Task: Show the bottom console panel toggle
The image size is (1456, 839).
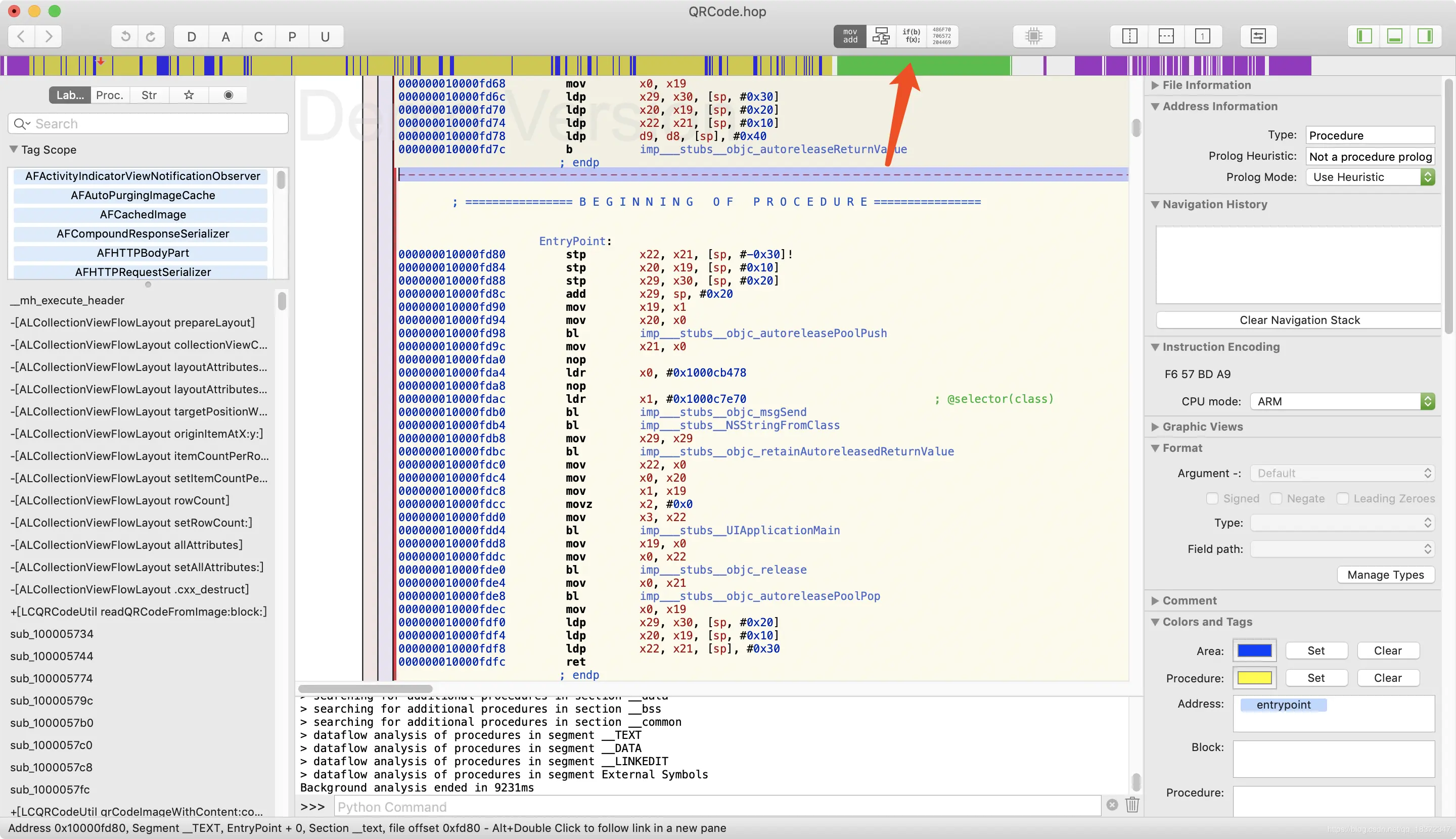Action: click(x=1394, y=36)
